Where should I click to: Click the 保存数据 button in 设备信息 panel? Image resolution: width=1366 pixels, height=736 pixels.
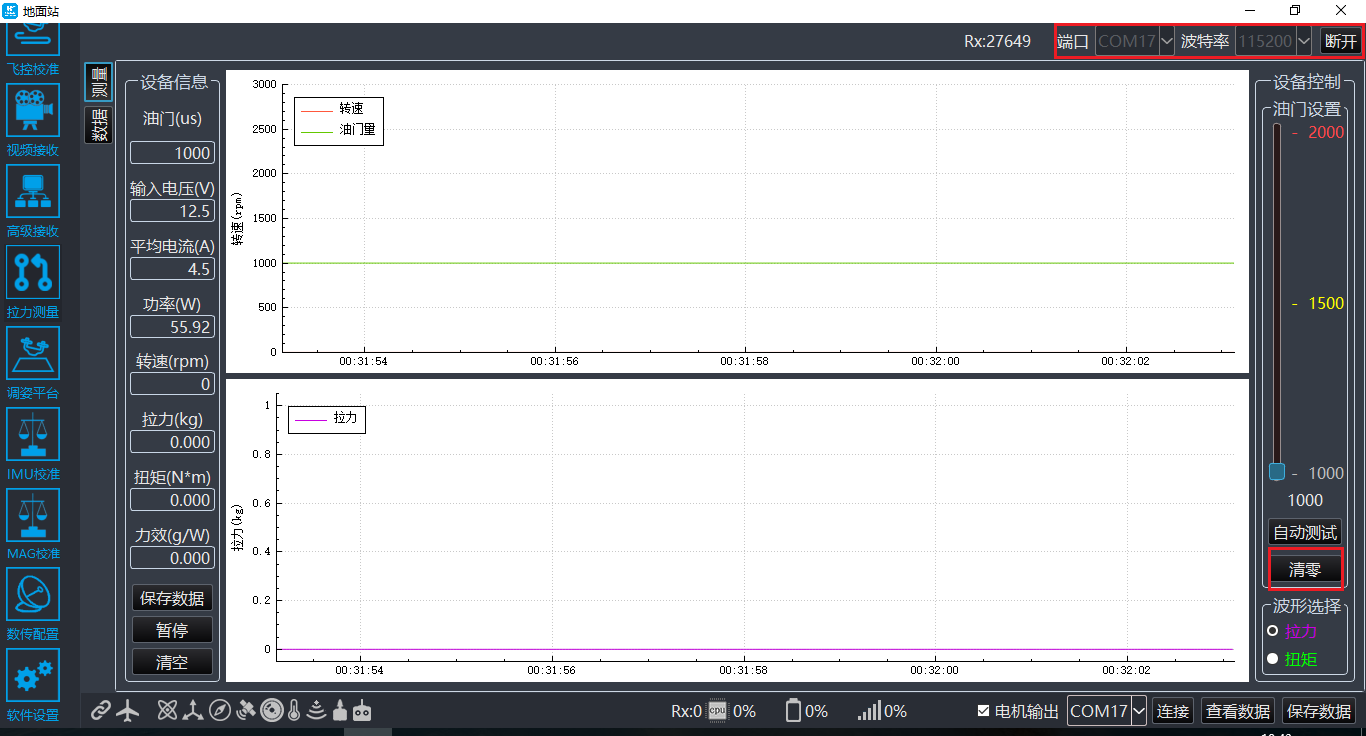point(172,598)
